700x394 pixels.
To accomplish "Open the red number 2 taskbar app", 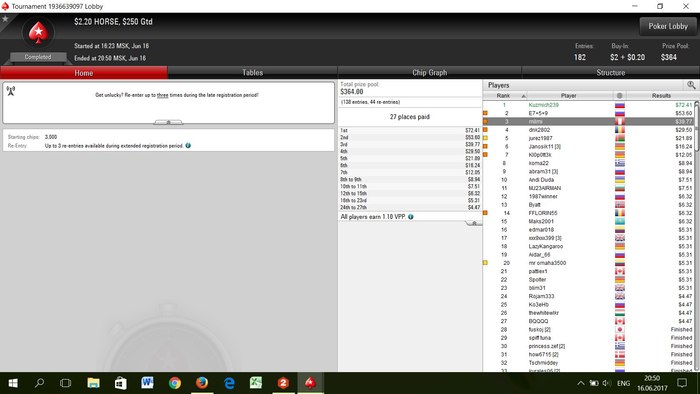I will [x=283, y=383].
